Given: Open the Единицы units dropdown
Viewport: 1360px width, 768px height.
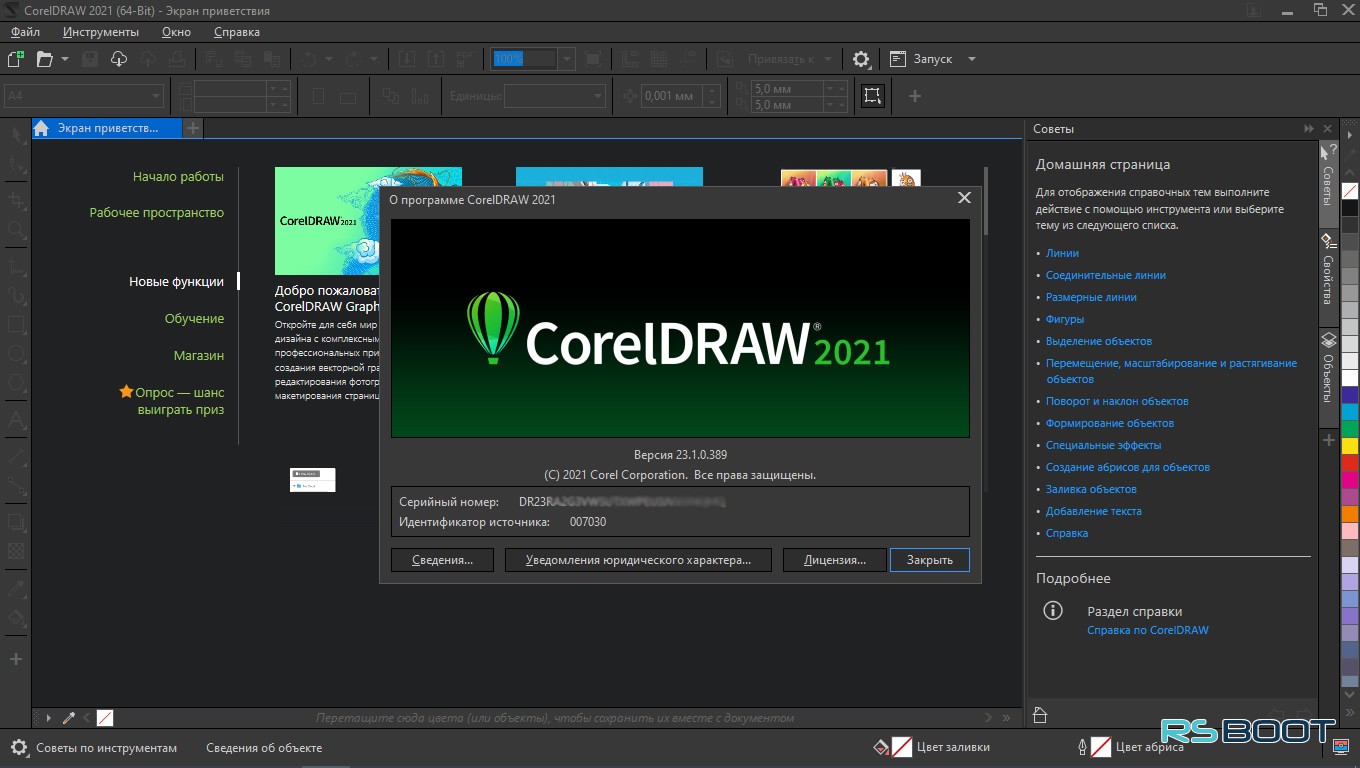Looking at the screenshot, I should click(598, 96).
